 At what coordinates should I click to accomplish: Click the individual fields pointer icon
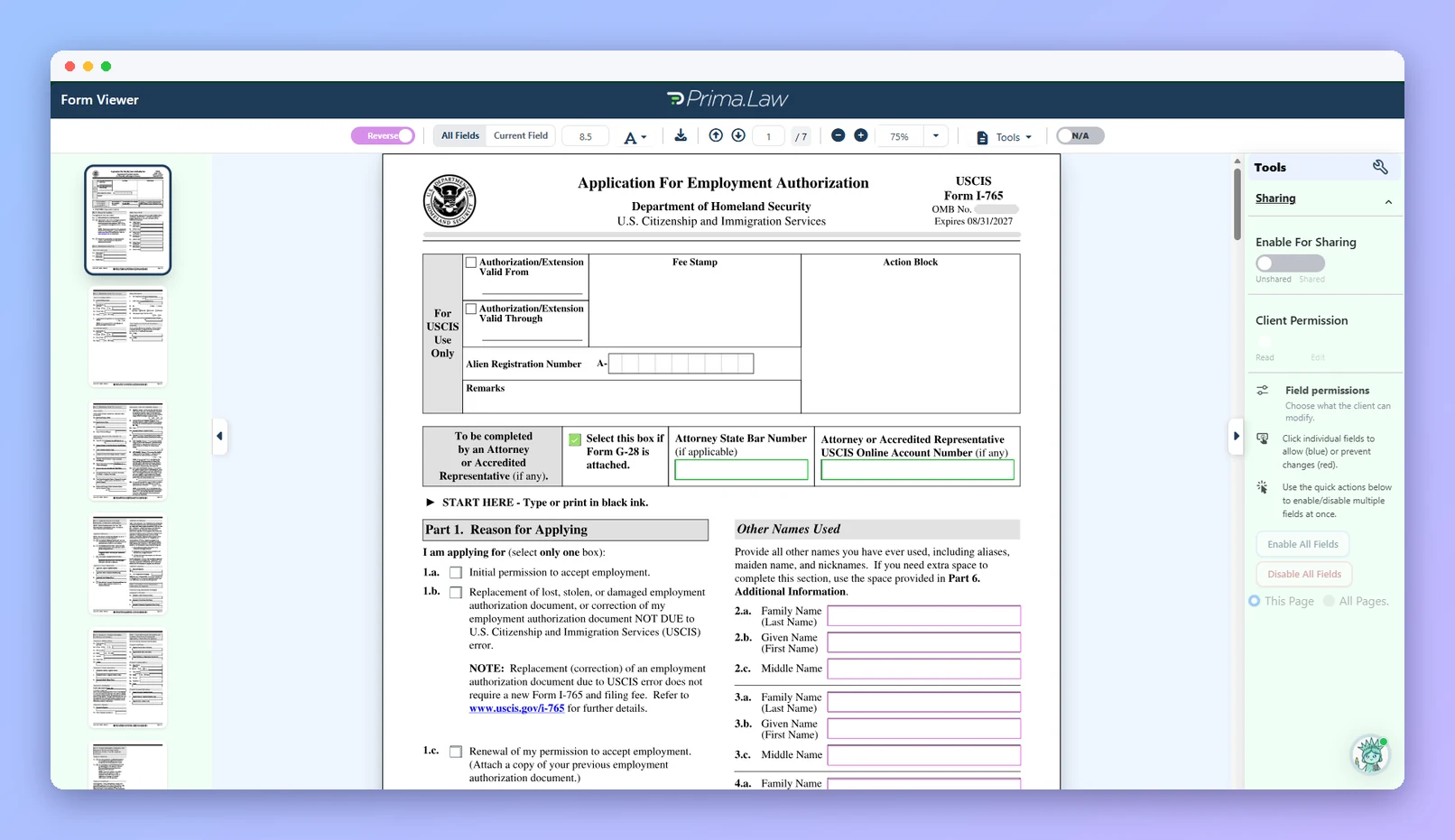1263,438
